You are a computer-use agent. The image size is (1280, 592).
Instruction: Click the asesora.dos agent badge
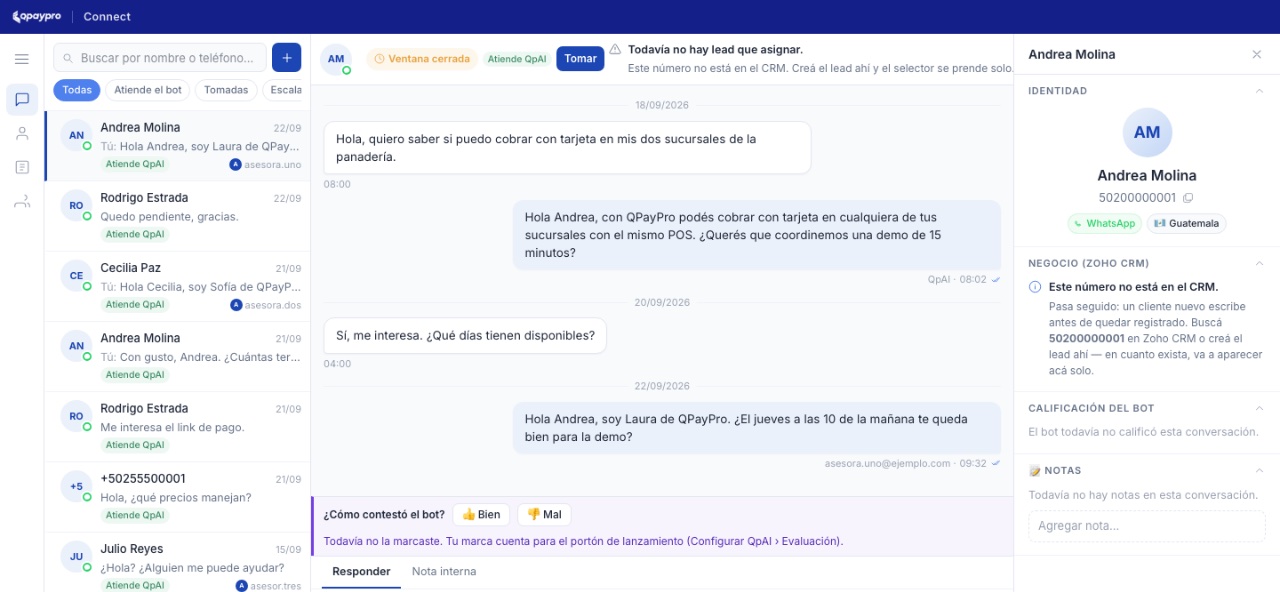265,305
